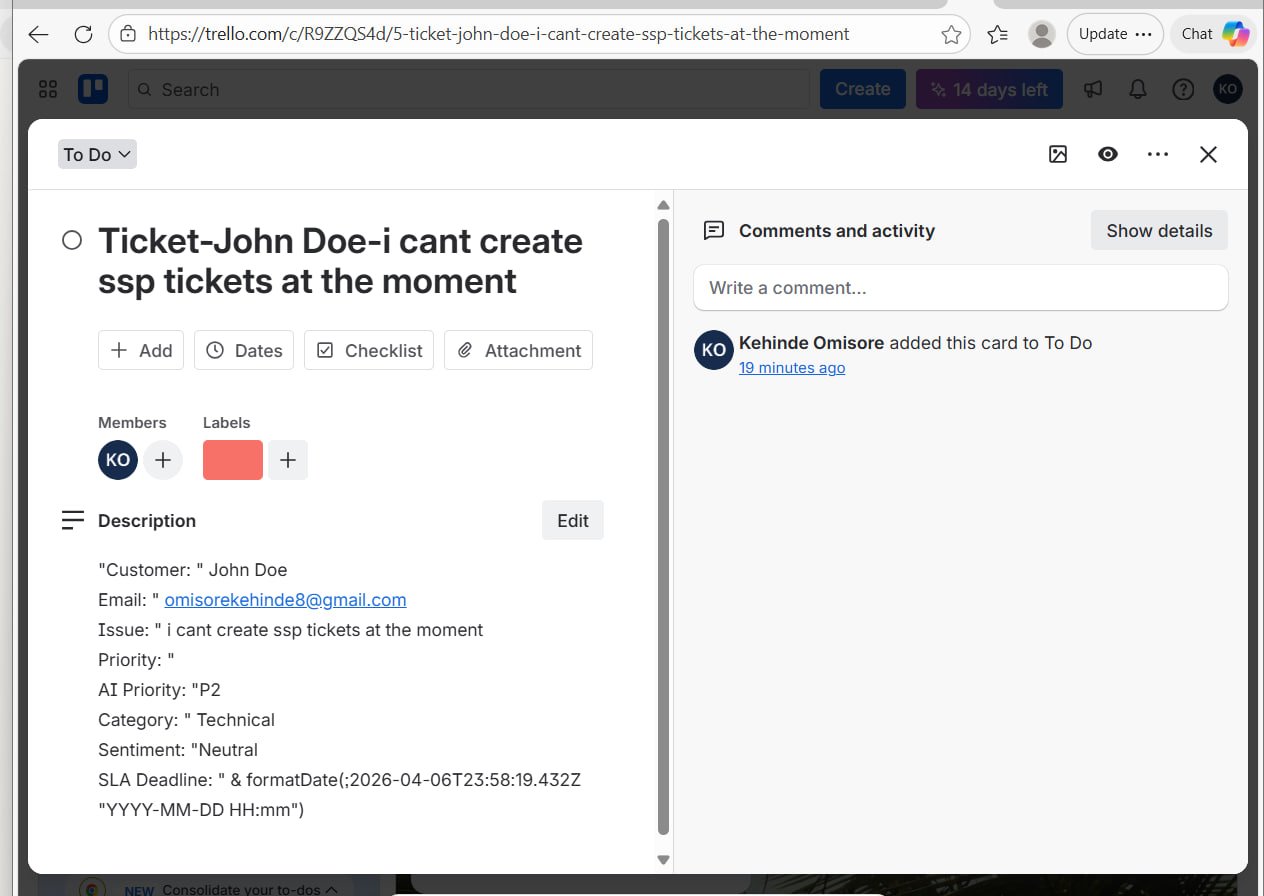Click the Attachment button
Image resolution: width=1264 pixels, height=896 pixels.
point(518,350)
